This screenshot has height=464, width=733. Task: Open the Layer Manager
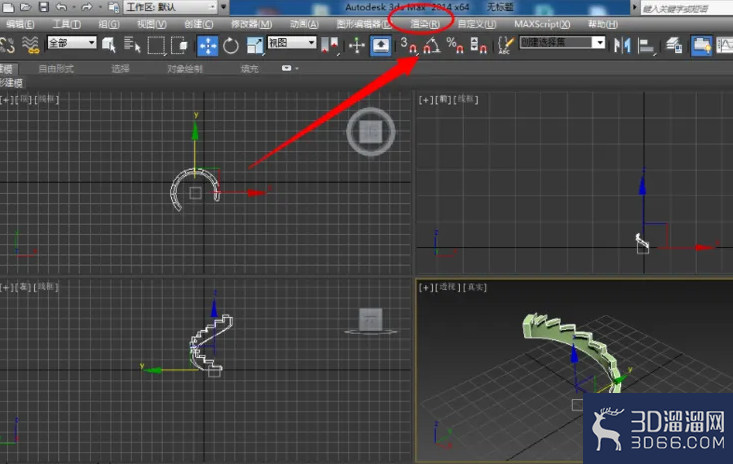[x=674, y=45]
